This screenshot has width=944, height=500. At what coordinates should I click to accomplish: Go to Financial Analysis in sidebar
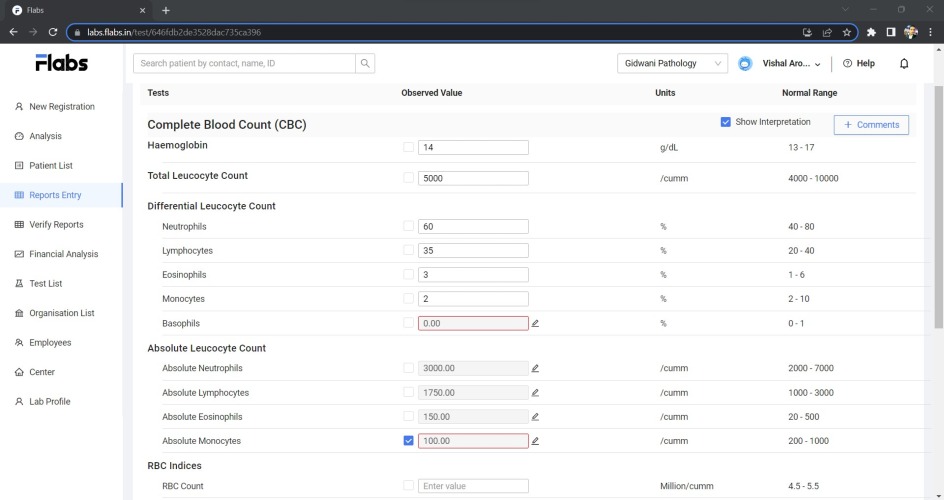click(63, 254)
